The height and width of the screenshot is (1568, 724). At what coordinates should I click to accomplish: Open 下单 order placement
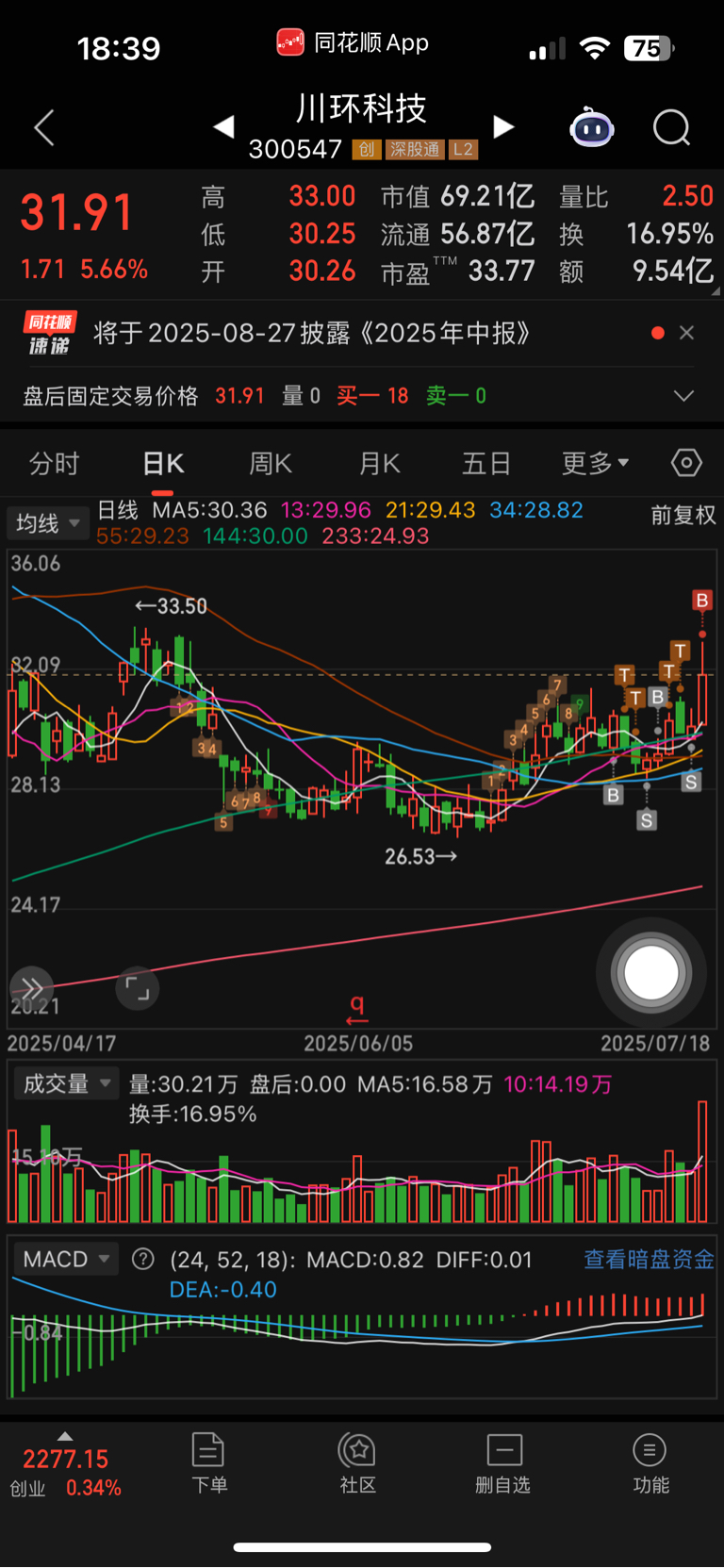(x=209, y=1463)
